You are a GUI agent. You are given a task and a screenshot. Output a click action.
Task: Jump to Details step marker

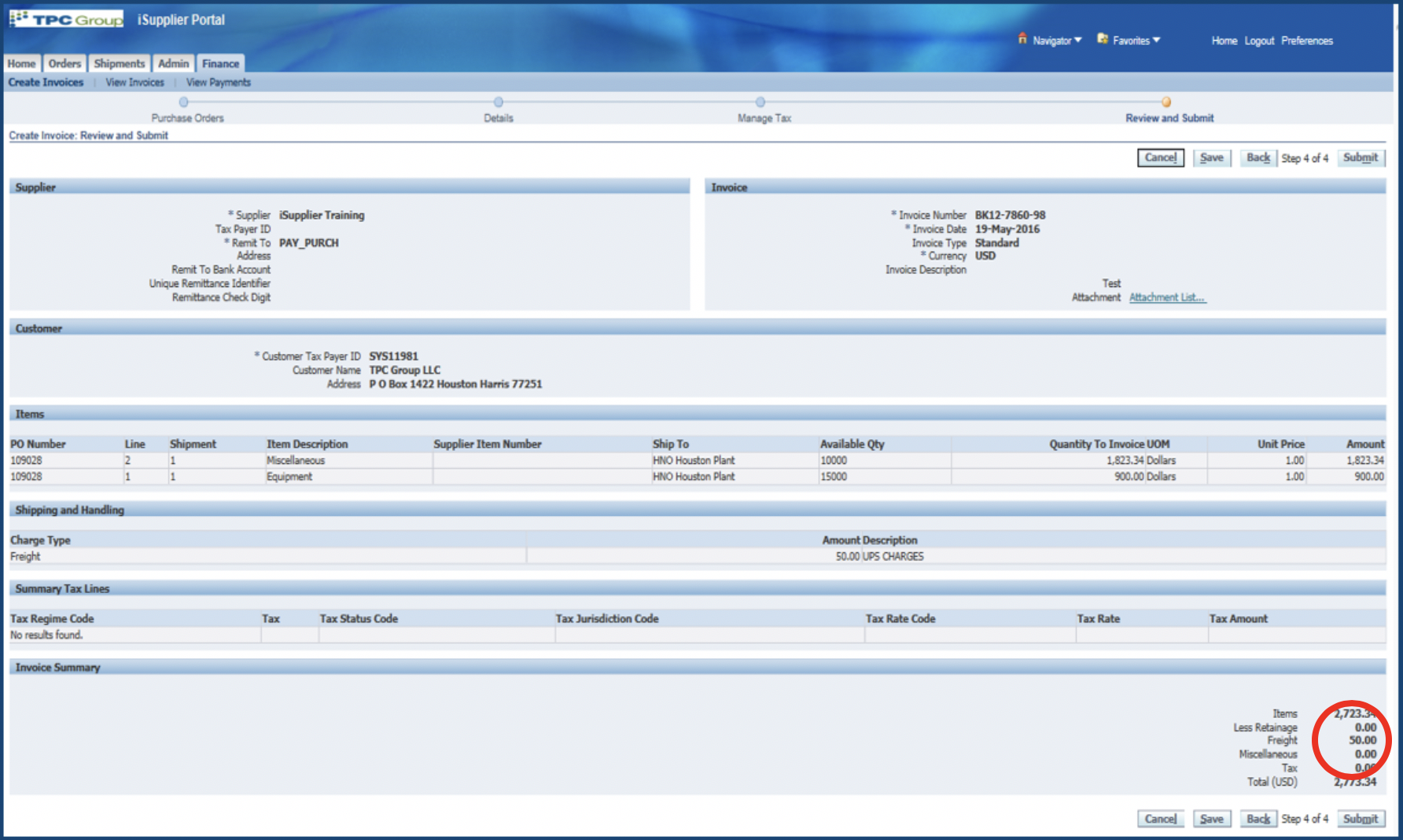498,102
